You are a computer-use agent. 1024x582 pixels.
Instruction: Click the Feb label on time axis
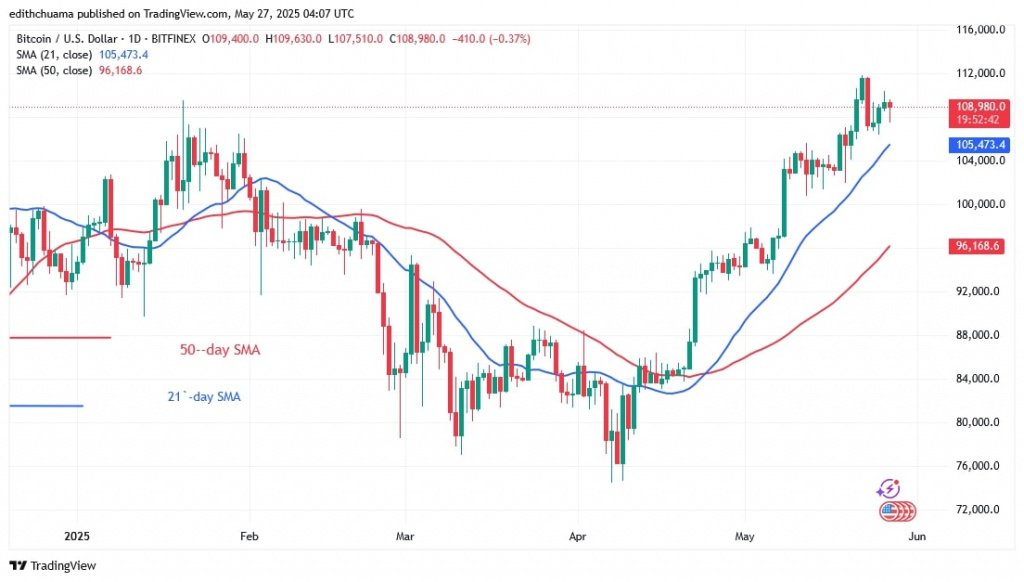(250, 537)
